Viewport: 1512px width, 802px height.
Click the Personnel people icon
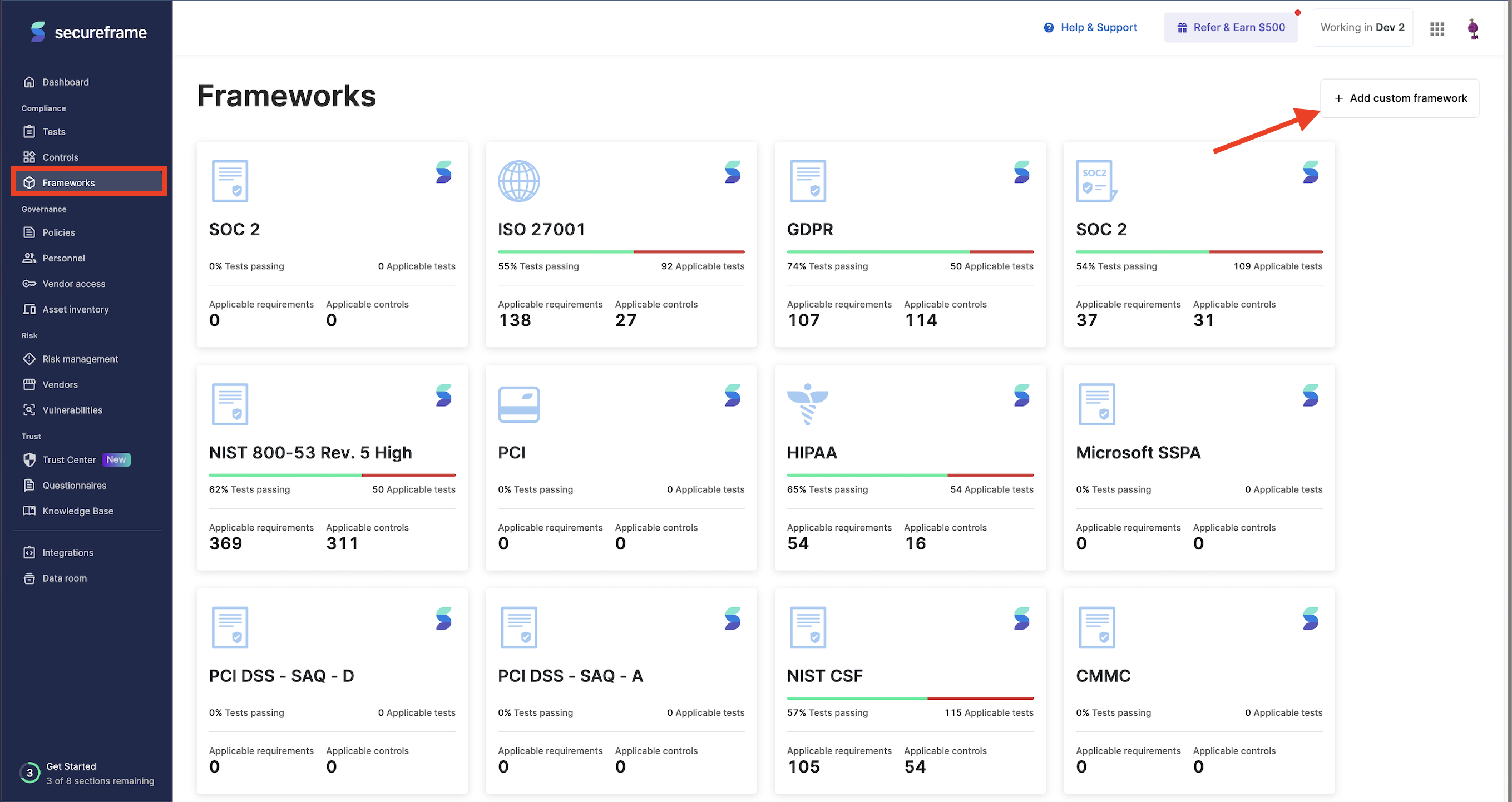tap(29, 258)
